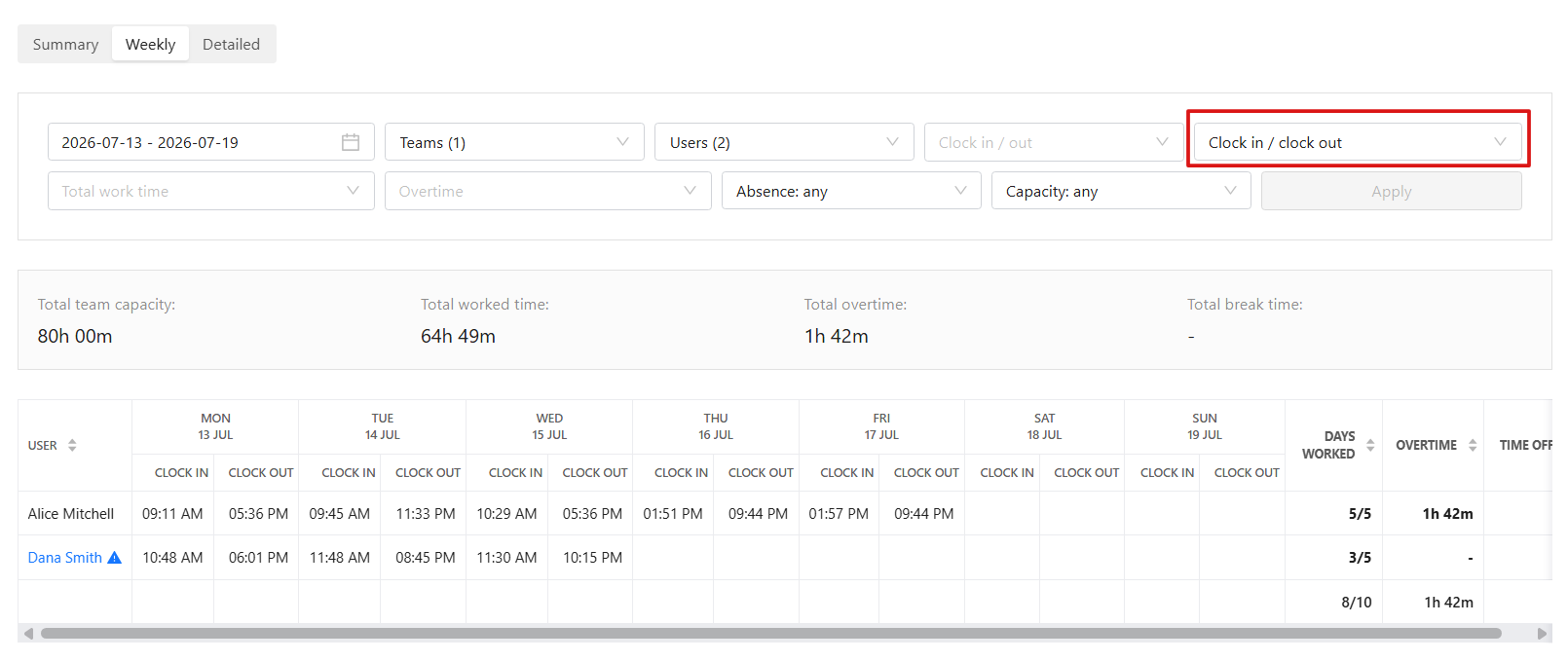
Task: Click Alice's Monday clock-in 09:11 AM
Action: pos(172,514)
